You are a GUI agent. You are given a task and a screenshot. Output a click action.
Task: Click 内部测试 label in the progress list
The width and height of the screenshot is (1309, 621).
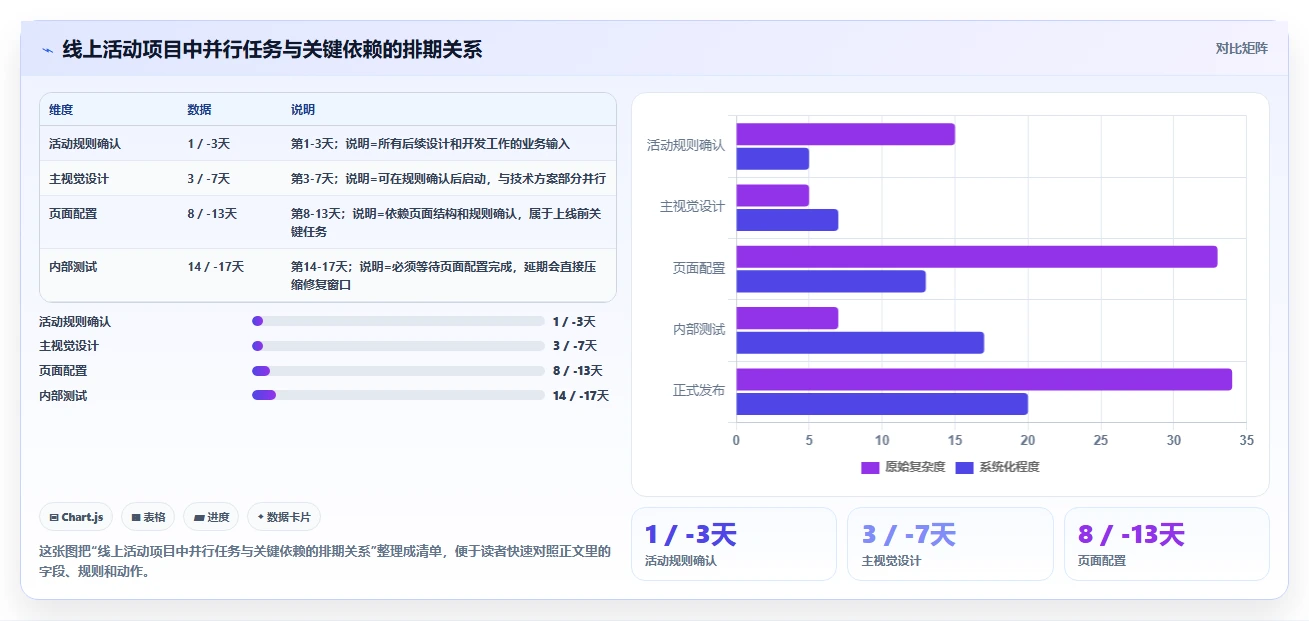coord(63,396)
